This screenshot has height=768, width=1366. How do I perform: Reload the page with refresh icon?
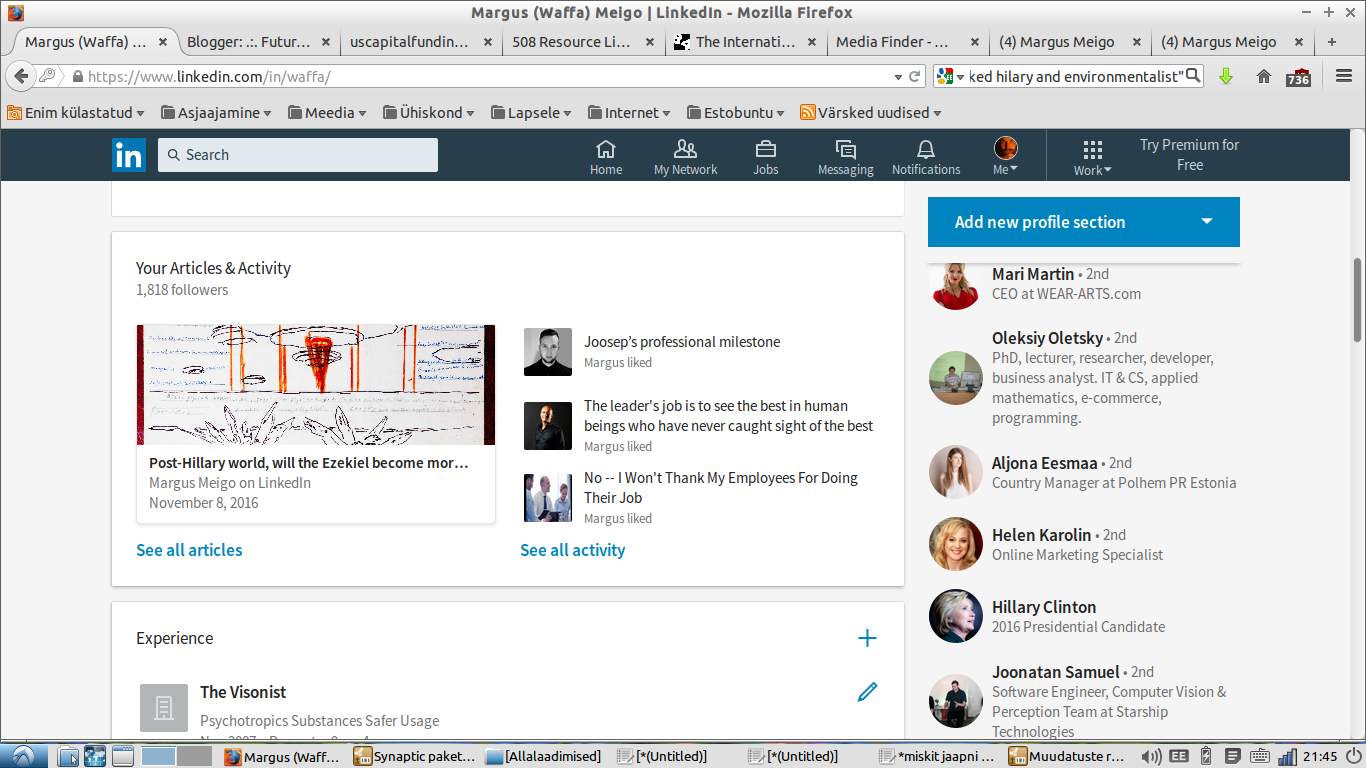pyautogui.click(x=913, y=76)
